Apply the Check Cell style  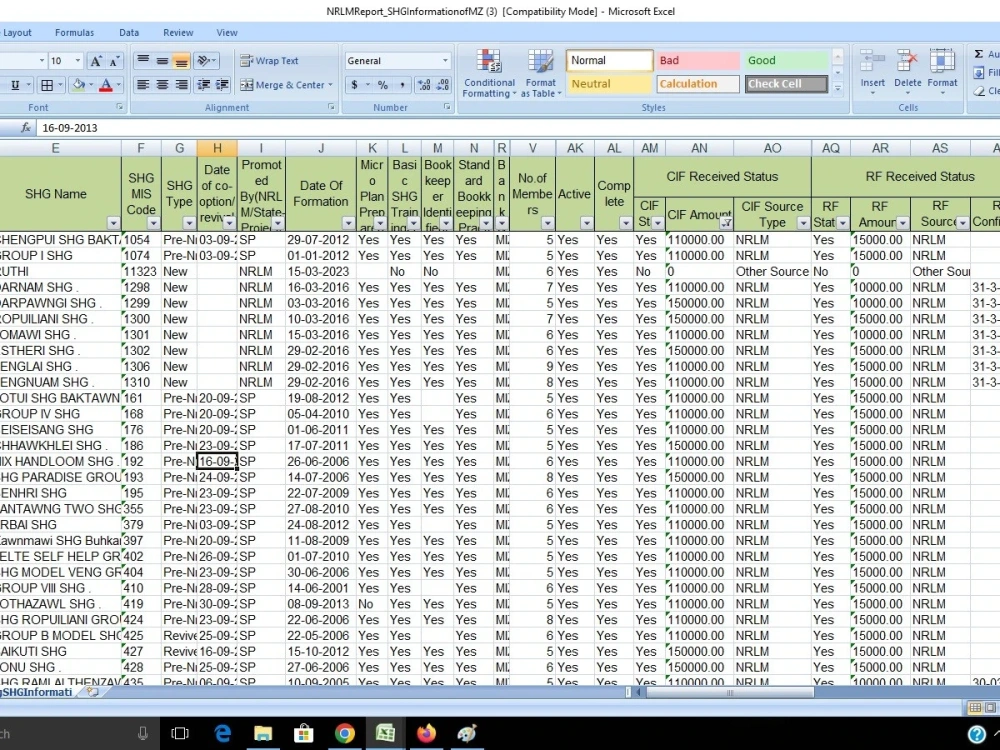[x=785, y=84]
